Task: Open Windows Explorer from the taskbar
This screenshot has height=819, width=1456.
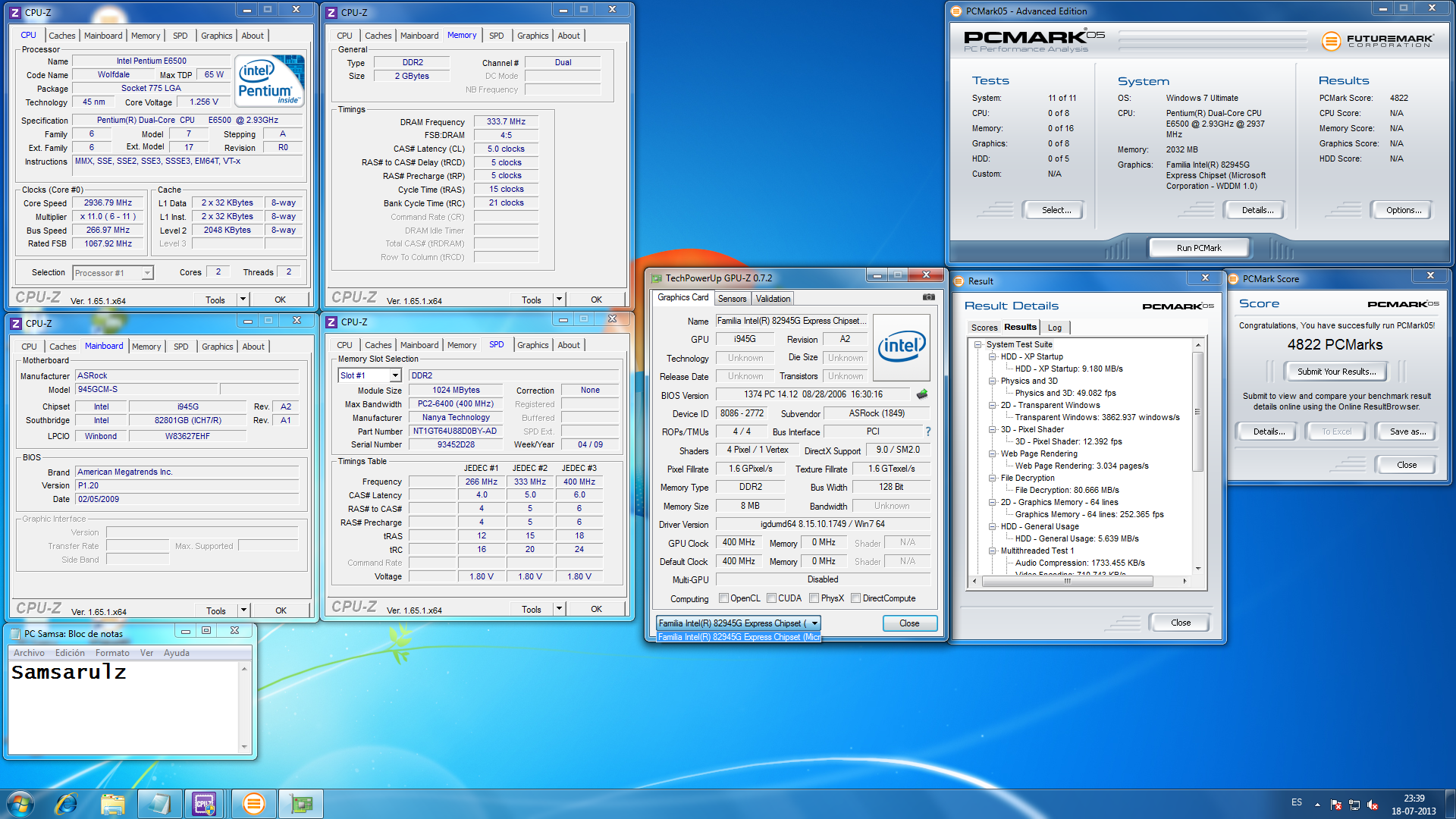Action: 113,804
